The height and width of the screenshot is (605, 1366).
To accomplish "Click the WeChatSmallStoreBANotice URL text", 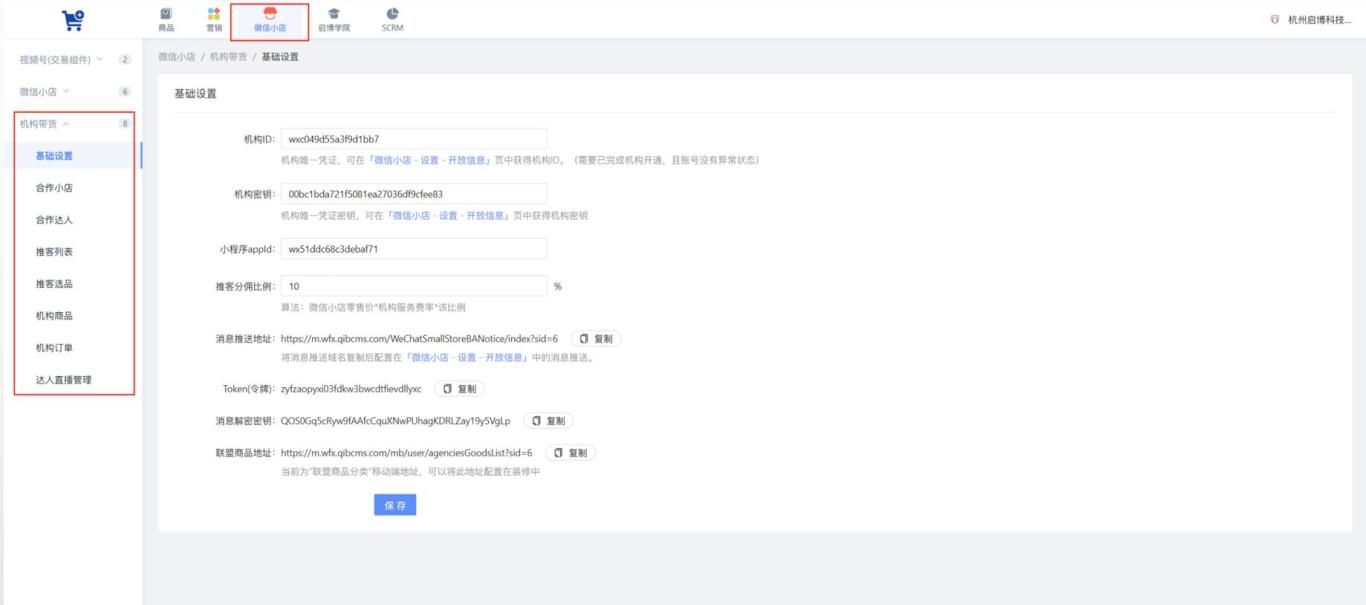I will [419, 339].
